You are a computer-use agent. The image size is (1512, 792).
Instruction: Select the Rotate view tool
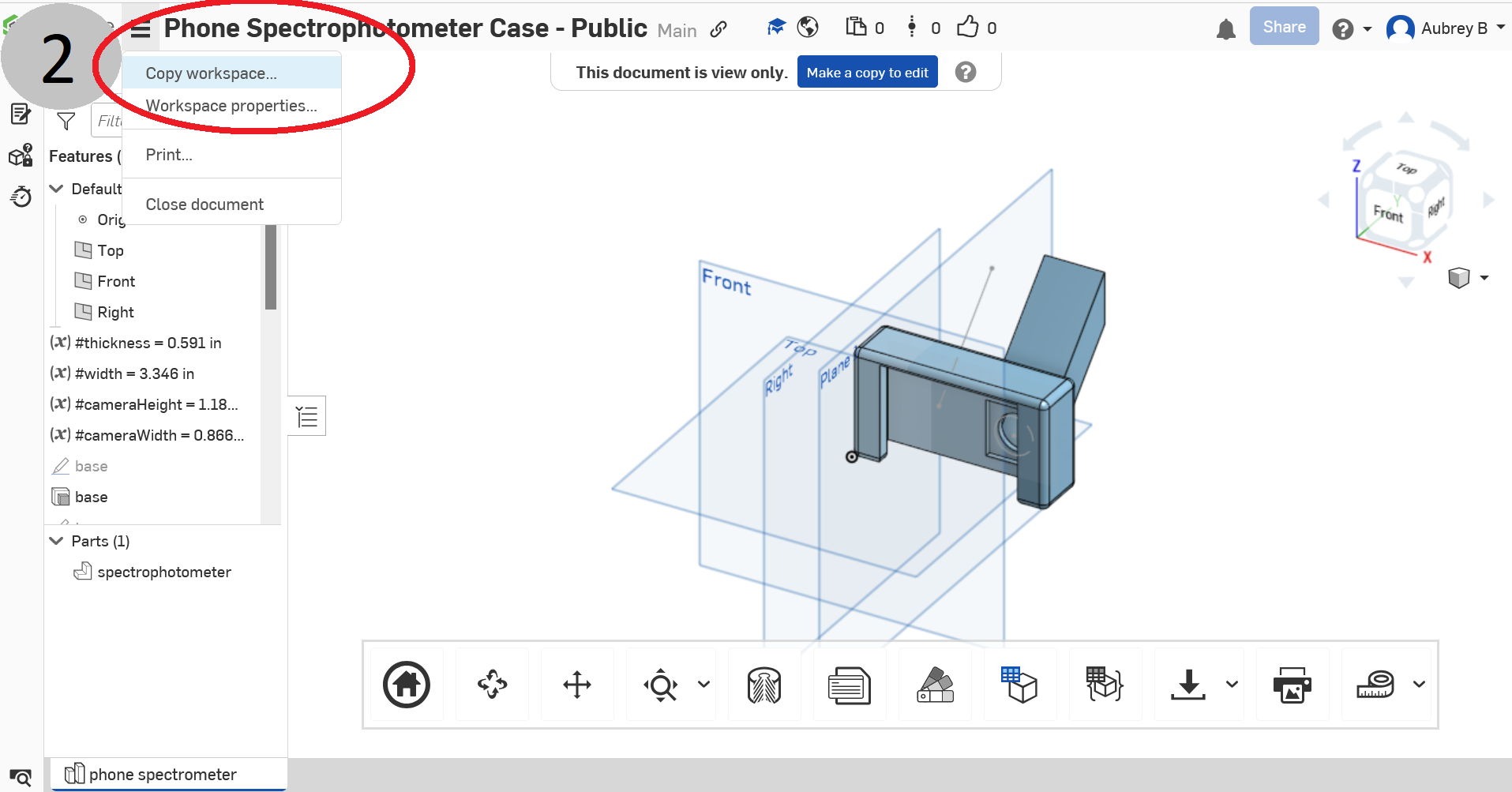pos(492,685)
